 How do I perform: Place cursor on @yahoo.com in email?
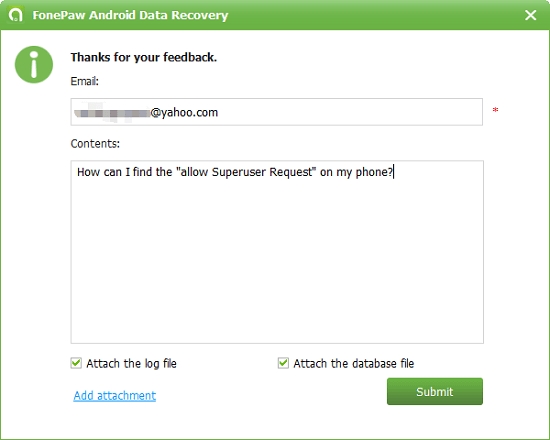tap(184, 113)
